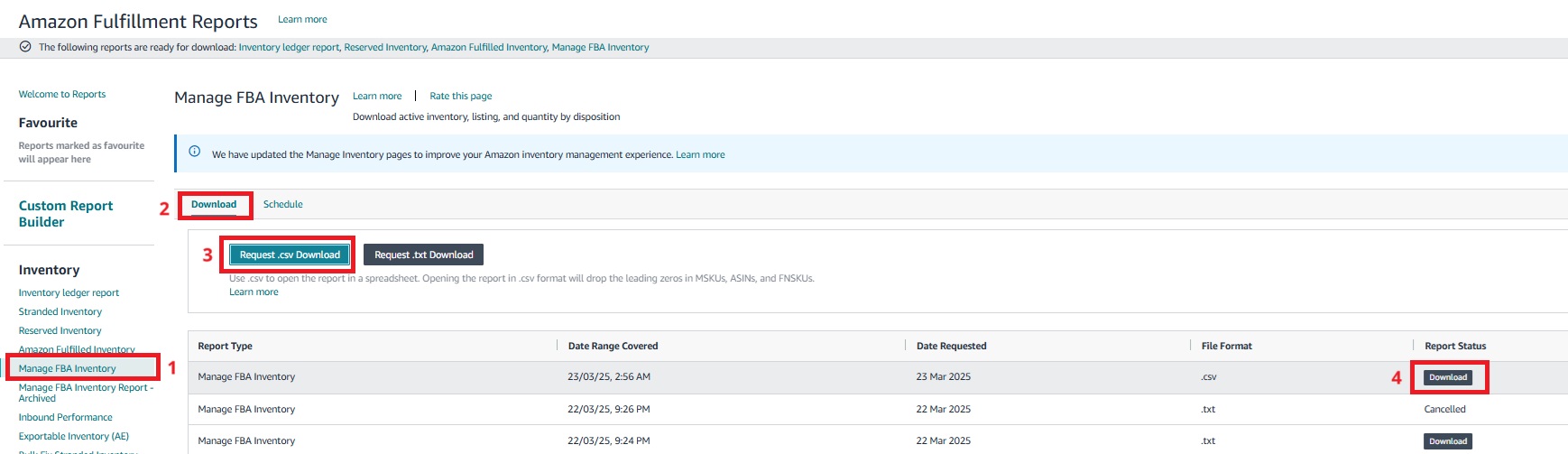
Task: Select Stranded Inventory in the sidebar
Action: click(x=60, y=312)
